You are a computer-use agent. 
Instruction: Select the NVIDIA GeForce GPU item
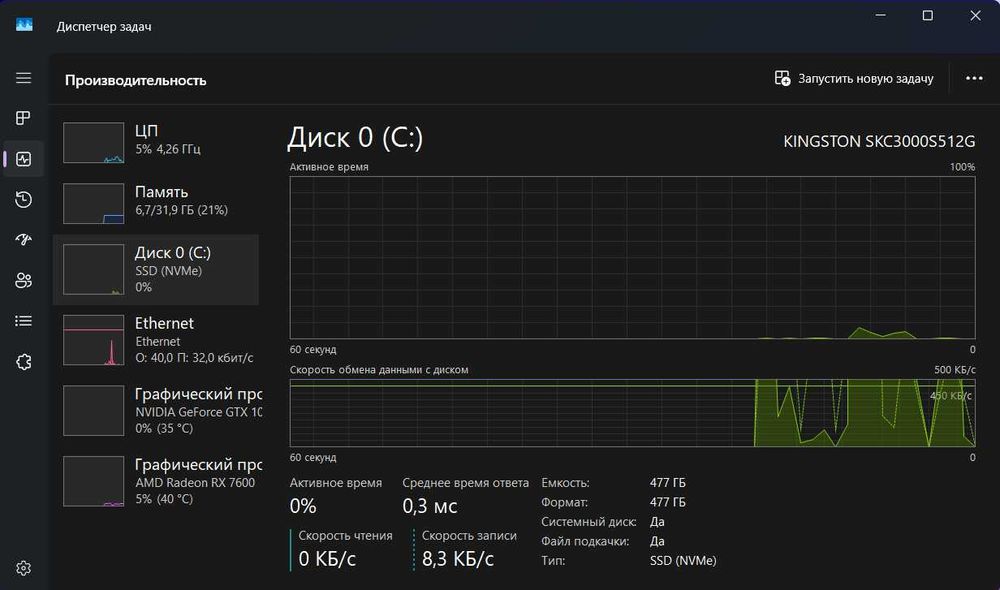[156, 411]
